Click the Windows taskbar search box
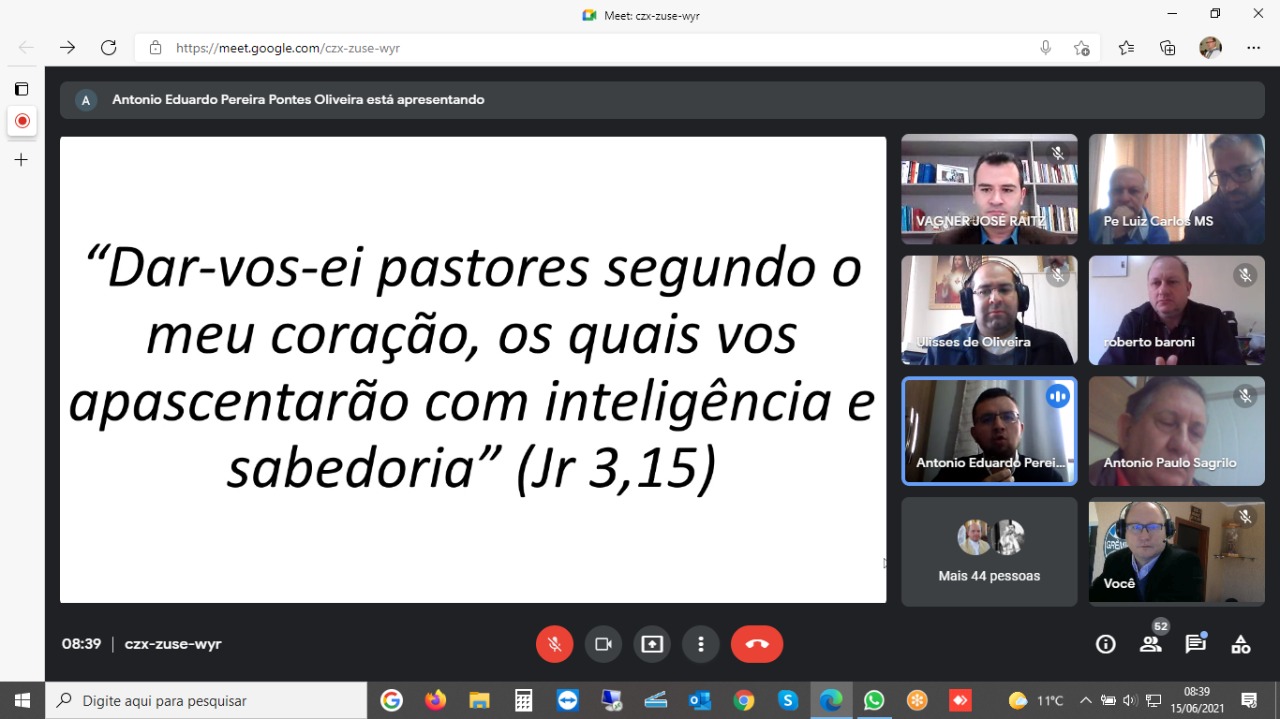The height and width of the screenshot is (719, 1280). click(x=210, y=700)
